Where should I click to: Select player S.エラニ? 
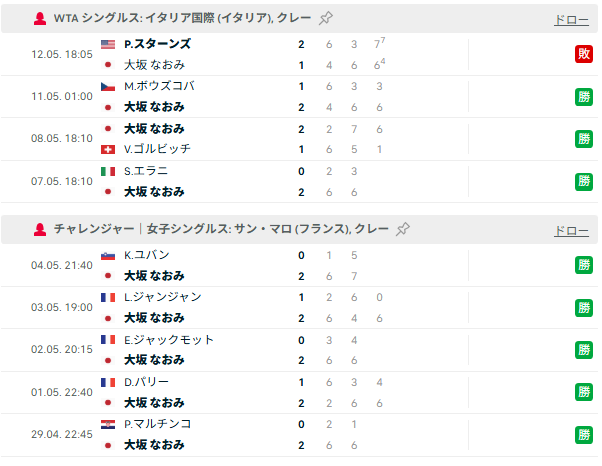(146, 171)
